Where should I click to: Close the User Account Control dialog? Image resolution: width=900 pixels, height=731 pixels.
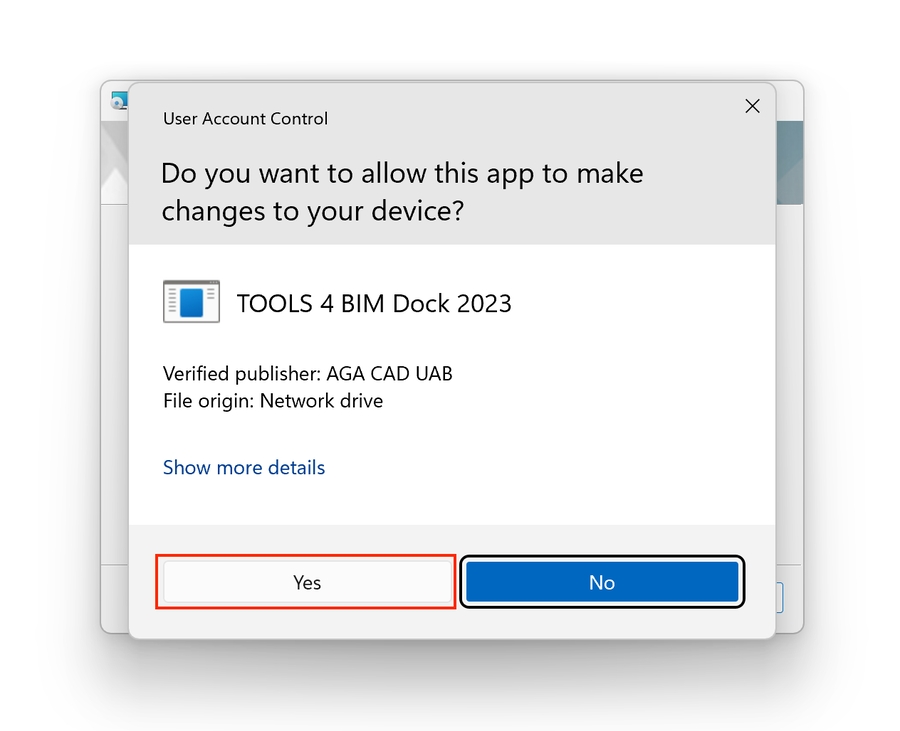tap(752, 106)
